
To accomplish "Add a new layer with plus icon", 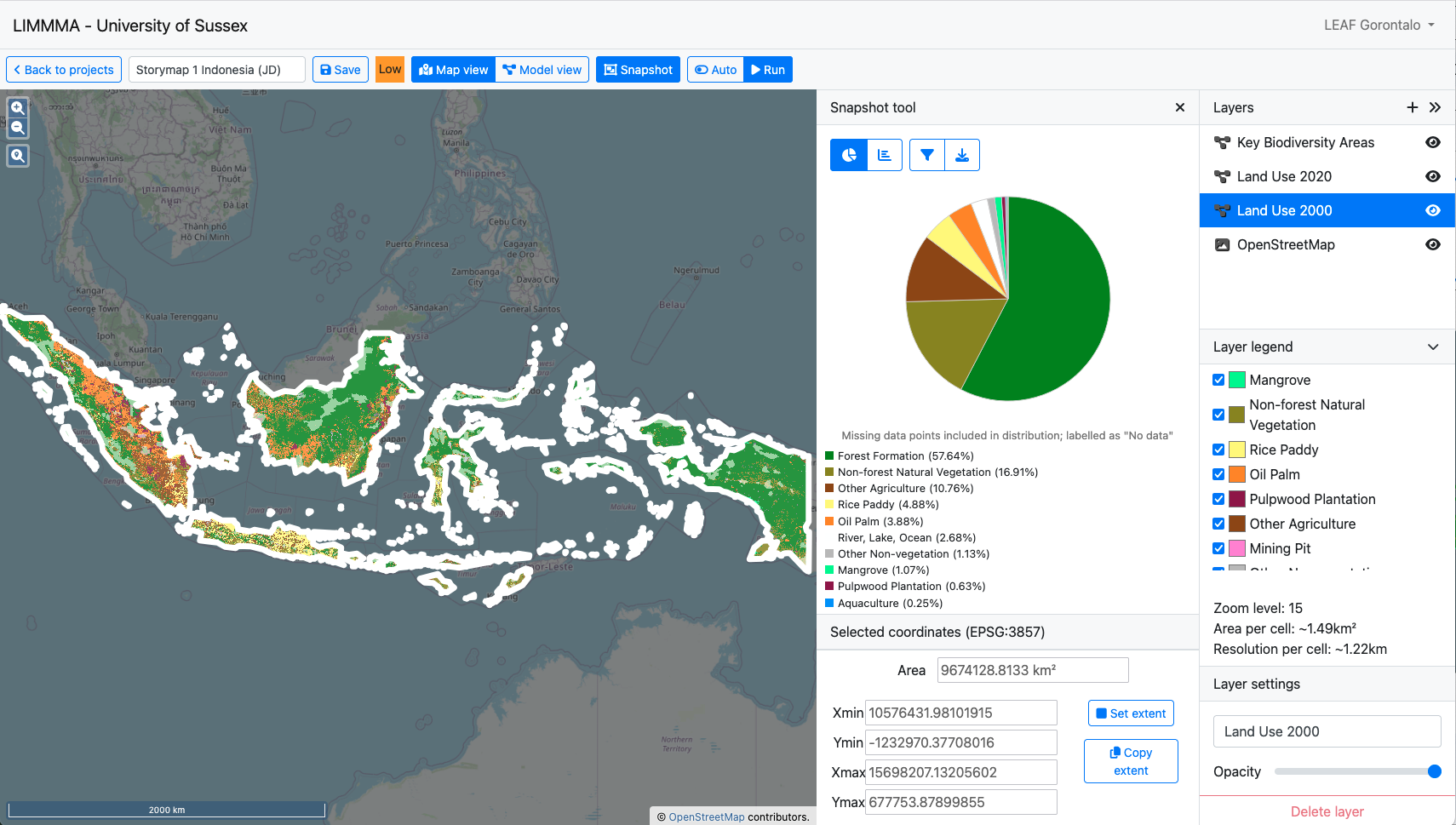I will pyautogui.click(x=1412, y=107).
